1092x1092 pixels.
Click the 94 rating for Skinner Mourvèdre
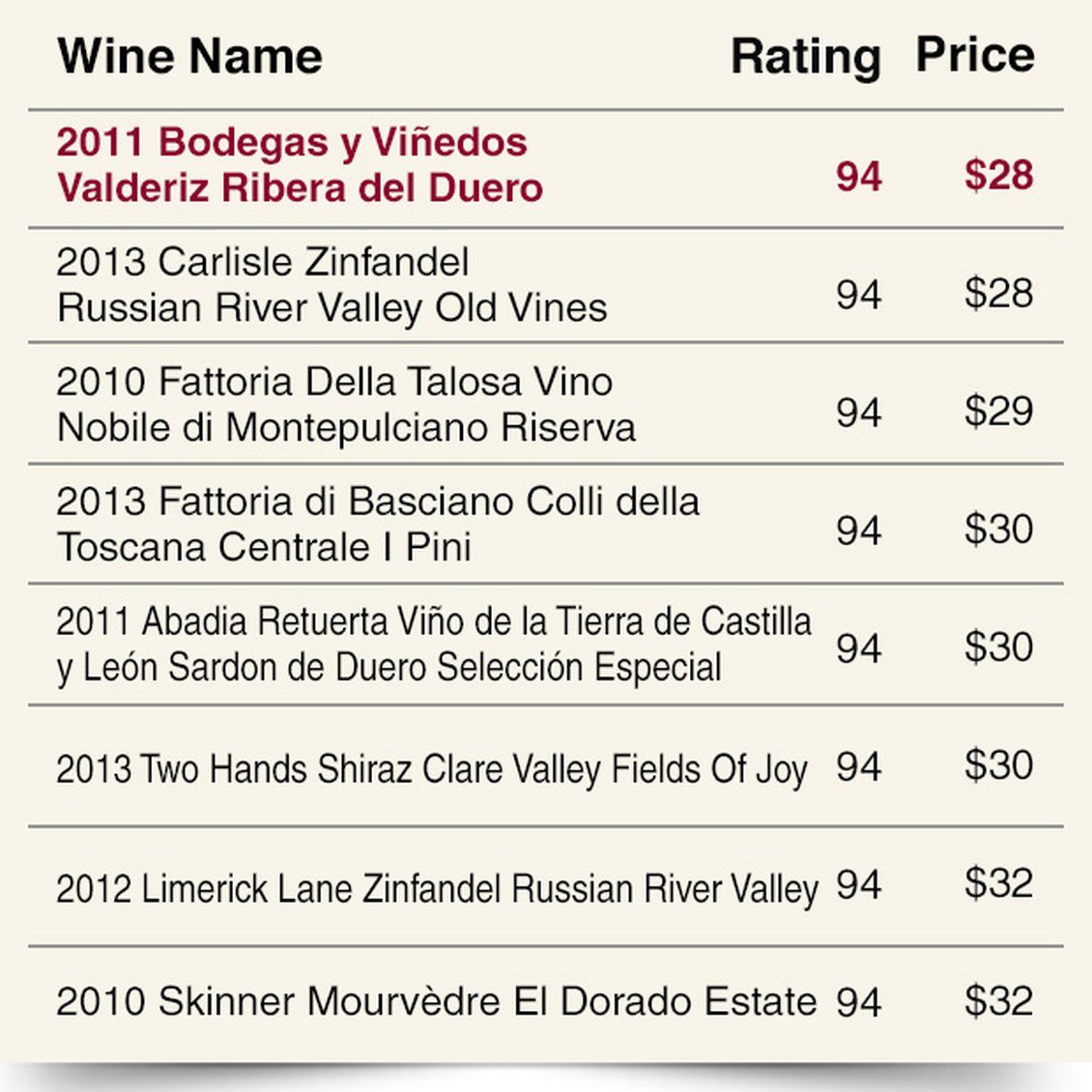[858, 1002]
